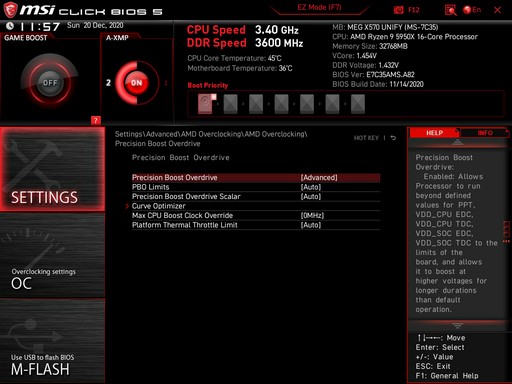Click the side handle on the help panel
This screenshot has height=384, width=512.
coord(506,231)
